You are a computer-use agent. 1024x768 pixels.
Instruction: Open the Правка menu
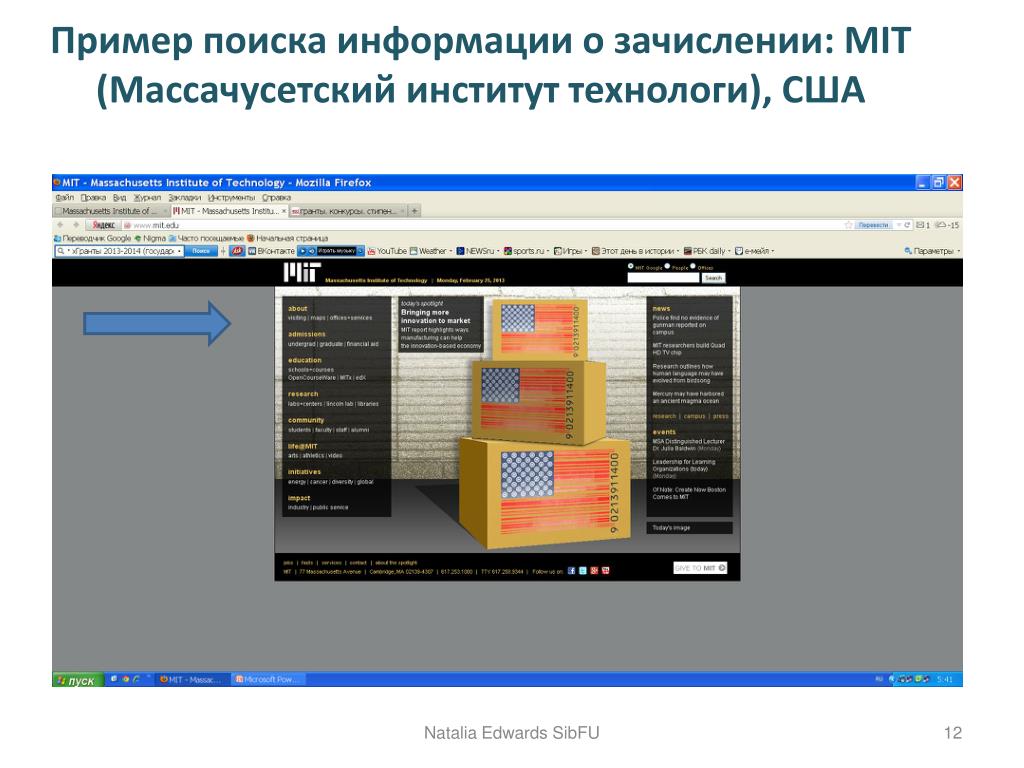point(93,197)
